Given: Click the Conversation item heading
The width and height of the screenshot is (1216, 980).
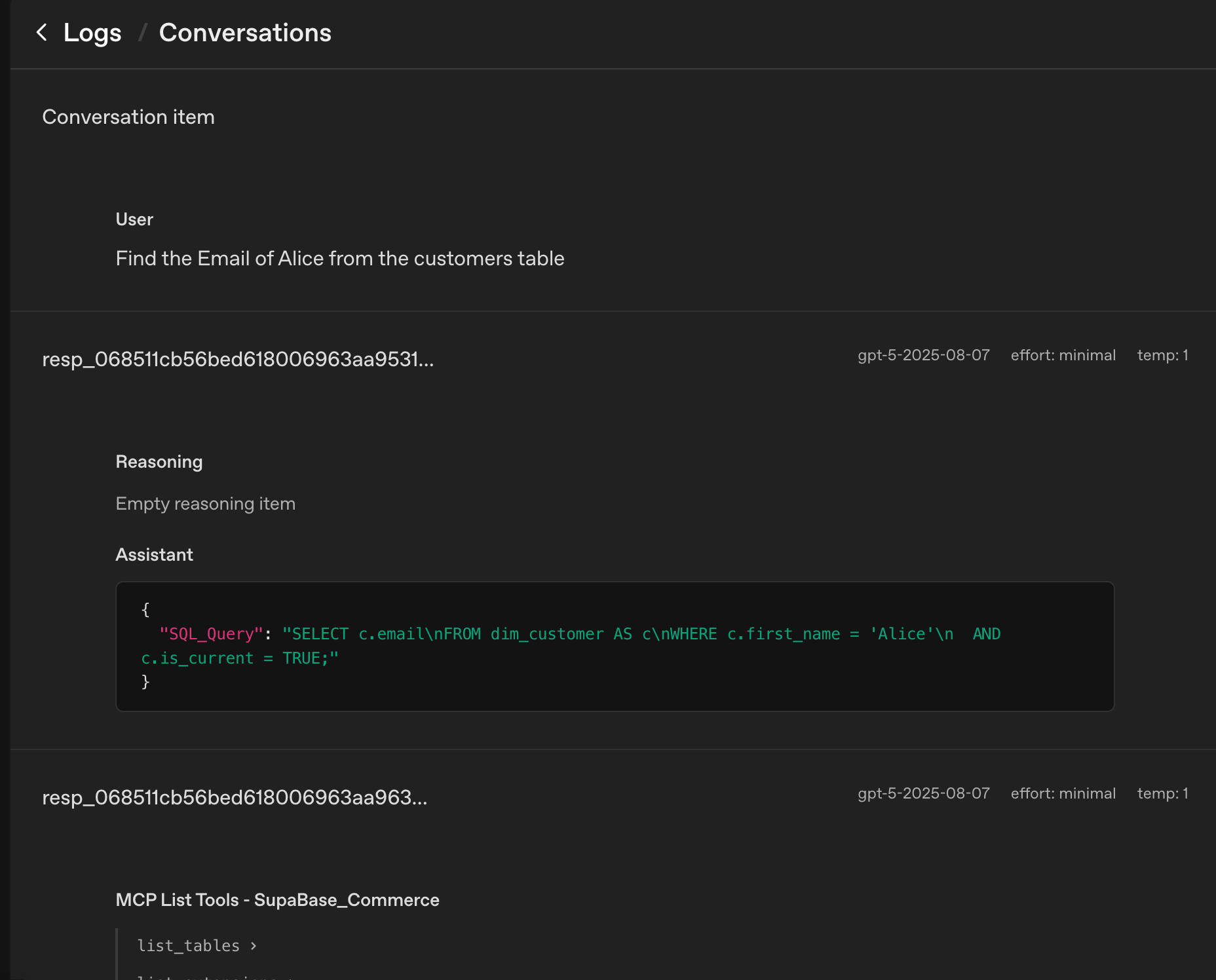Looking at the screenshot, I should (x=128, y=117).
